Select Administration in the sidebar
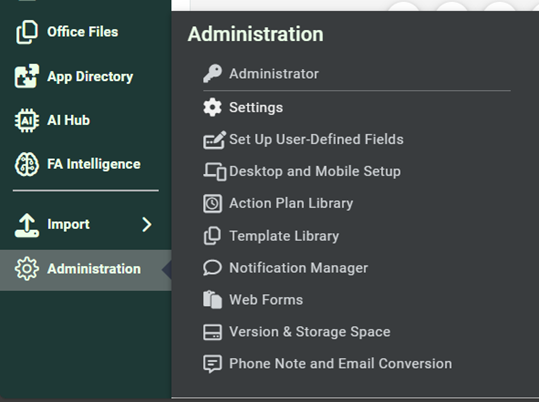This screenshot has width=539, height=402. pyautogui.click(x=86, y=270)
